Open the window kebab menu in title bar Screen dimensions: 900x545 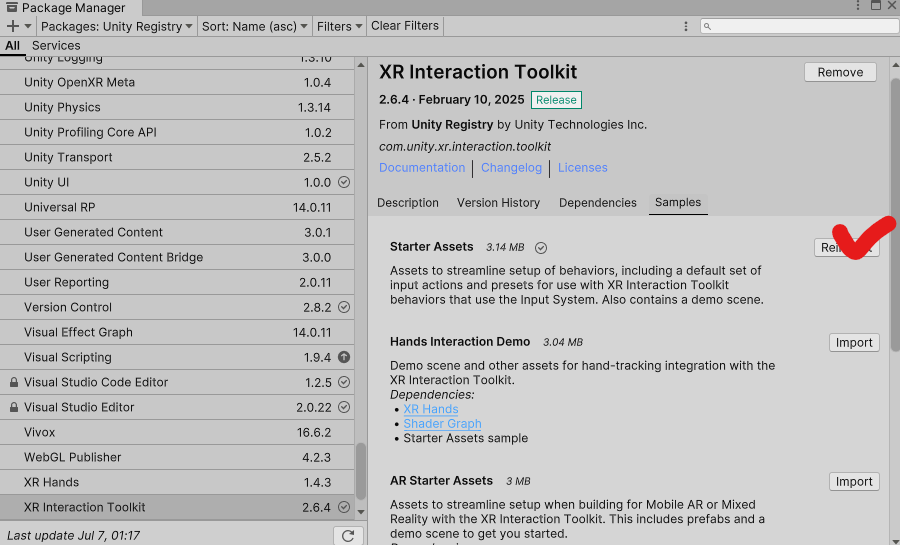pyautogui.click(x=858, y=6)
